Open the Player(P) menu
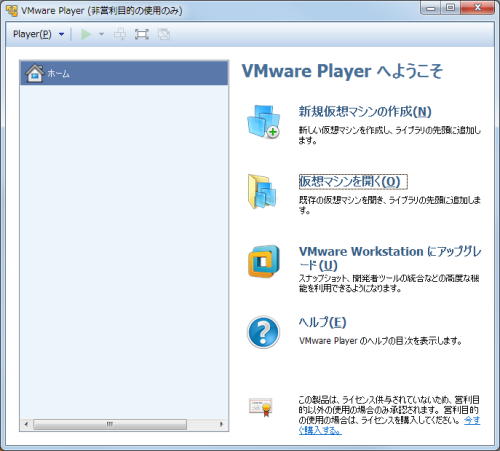Screen dimensions: 500x451 (x=32, y=34)
